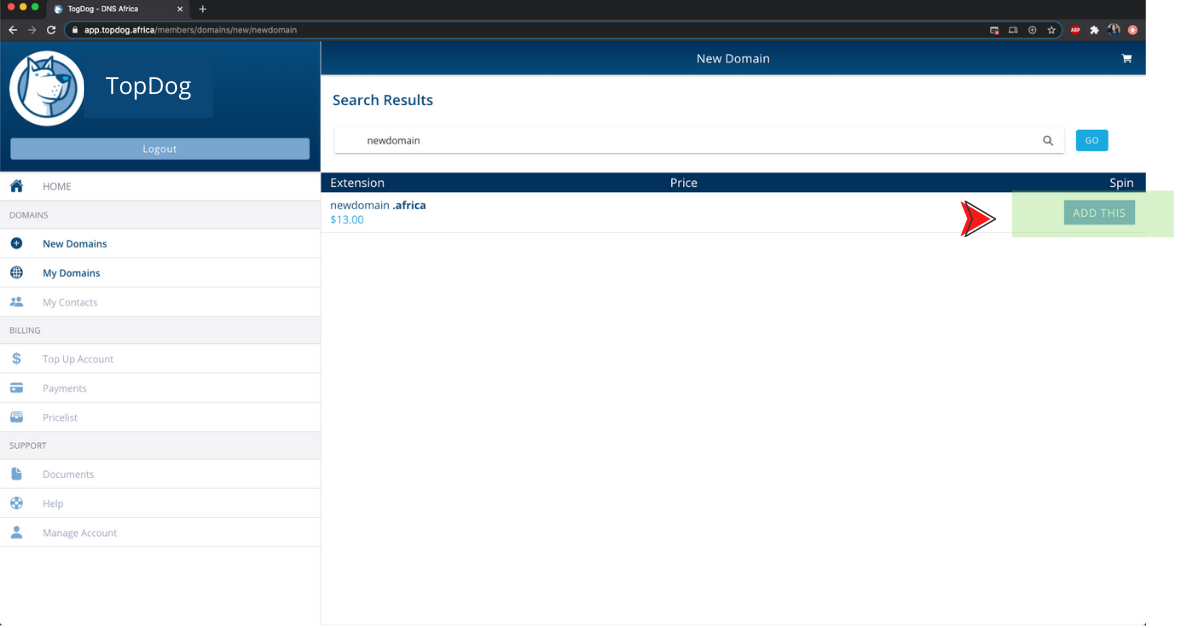The height and width of the screenshot is (628, 1200).
Task: Click the New Domain page title
Action: click(x=733, y=59)
